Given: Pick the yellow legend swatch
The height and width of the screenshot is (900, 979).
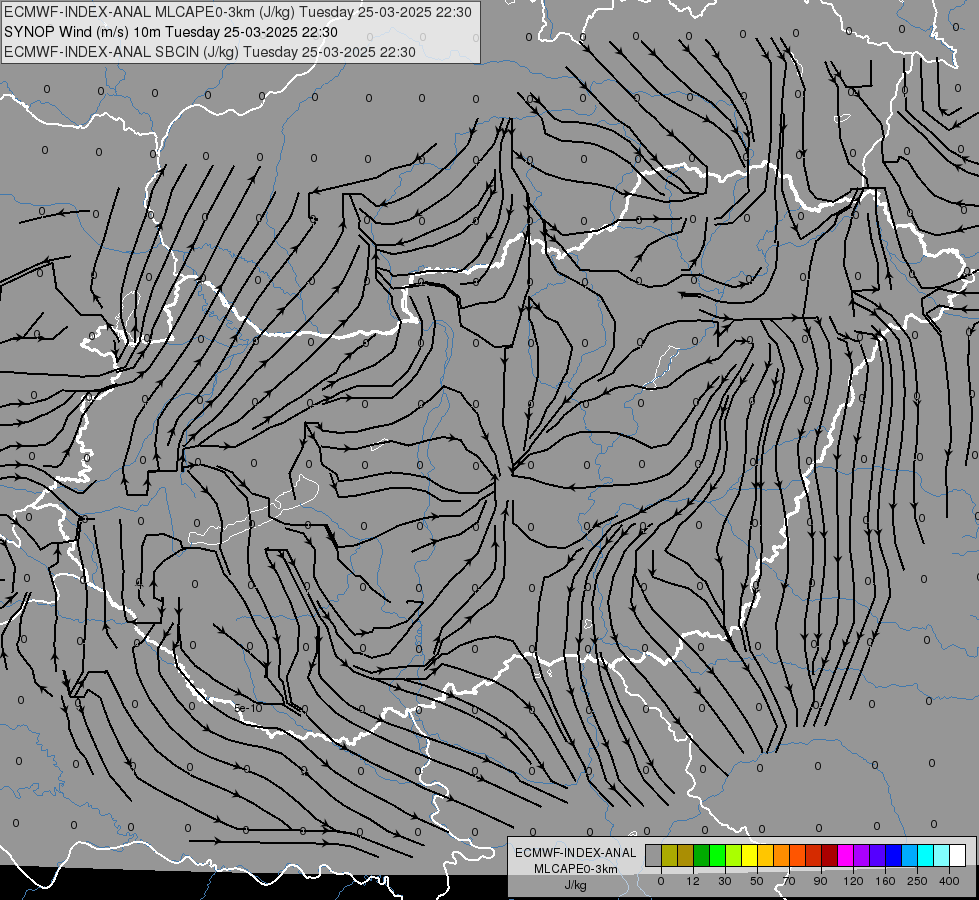Looking at the screenshot, I should [x=750, y=855].
